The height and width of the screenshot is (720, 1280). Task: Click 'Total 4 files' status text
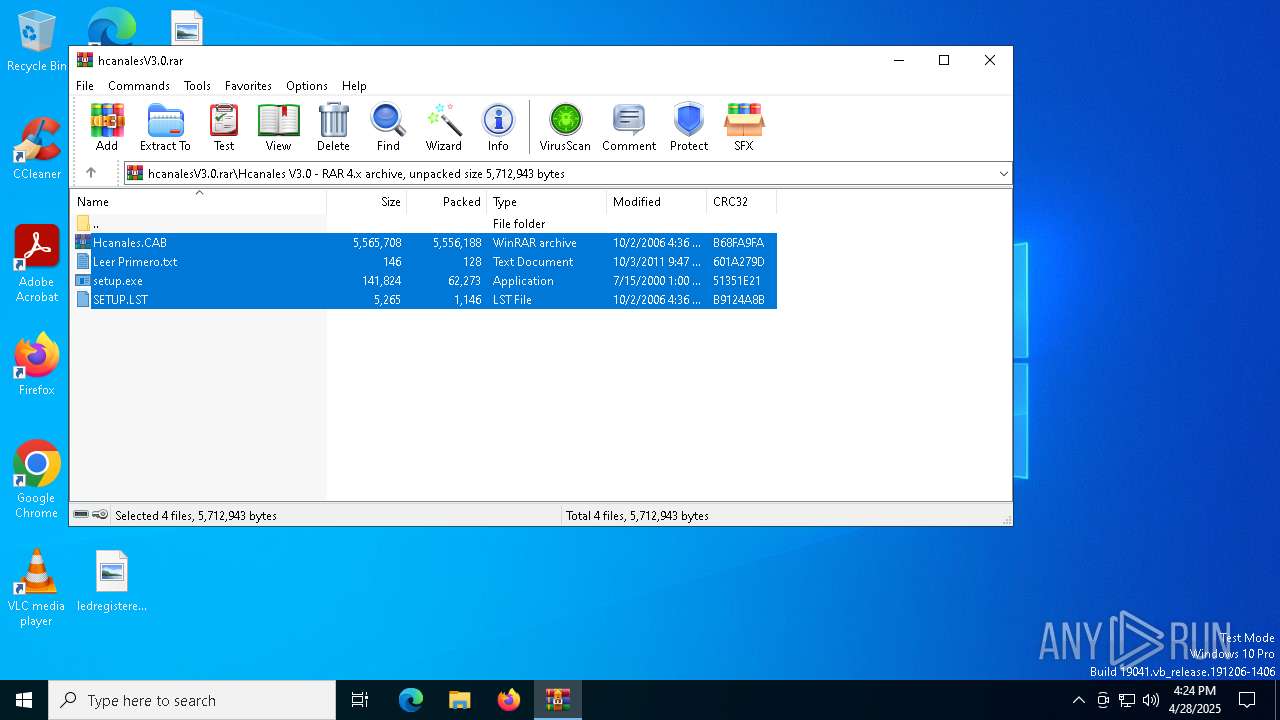(x=637, y=516)
